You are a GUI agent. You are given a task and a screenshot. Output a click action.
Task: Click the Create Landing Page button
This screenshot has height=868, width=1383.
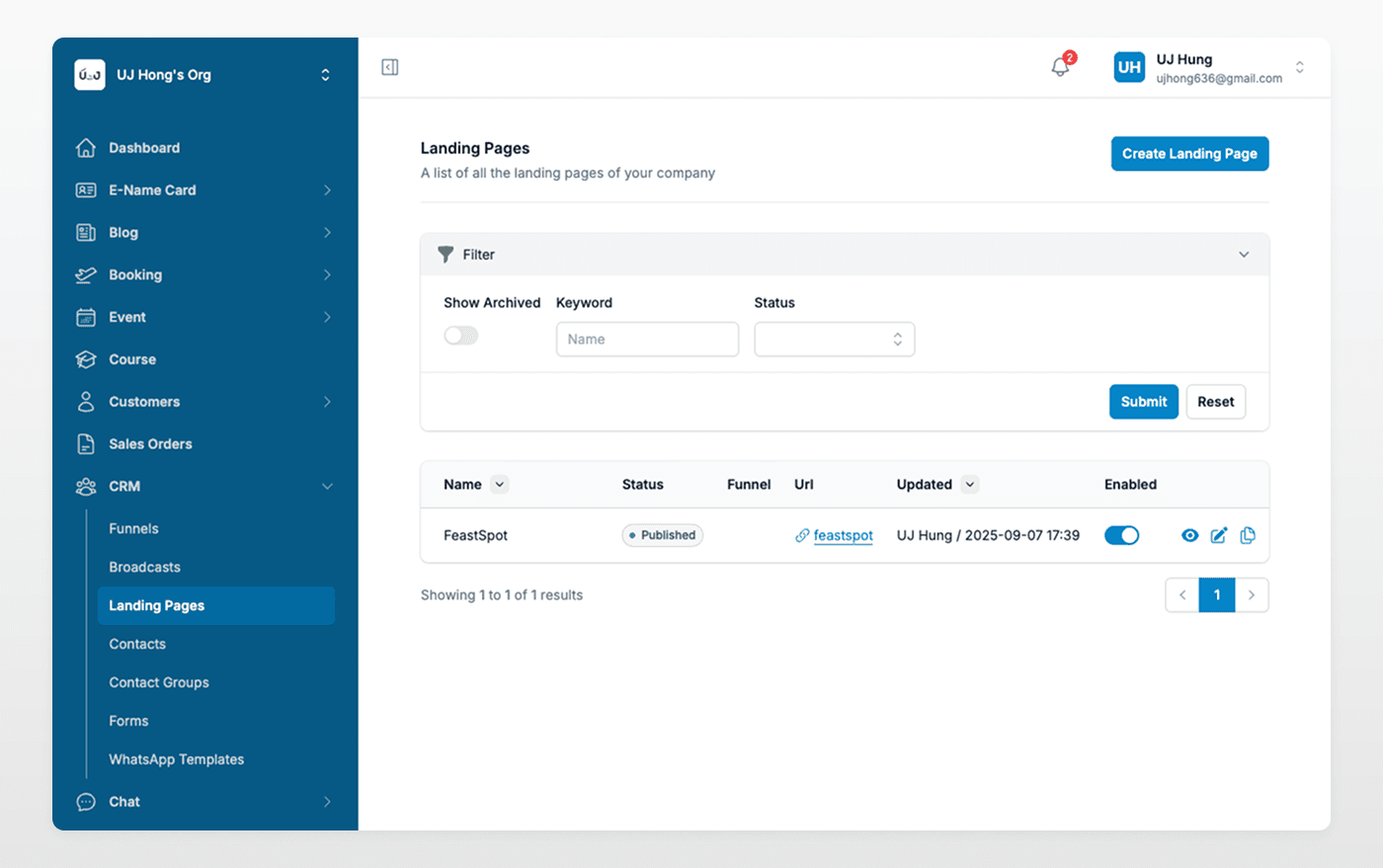pos(1189,154)
